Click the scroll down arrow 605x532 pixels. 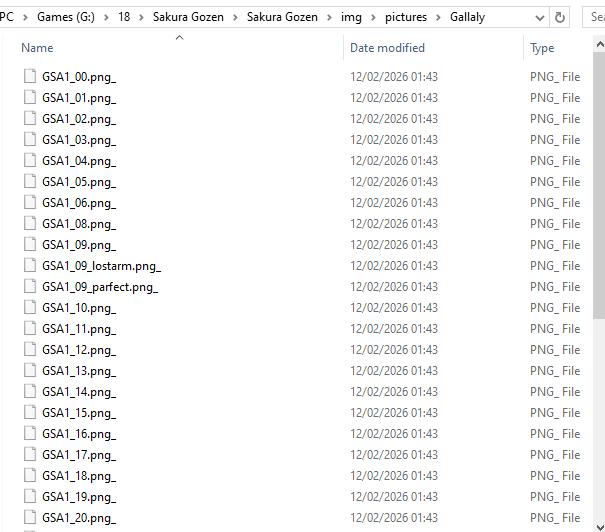[x=600, y=526]
